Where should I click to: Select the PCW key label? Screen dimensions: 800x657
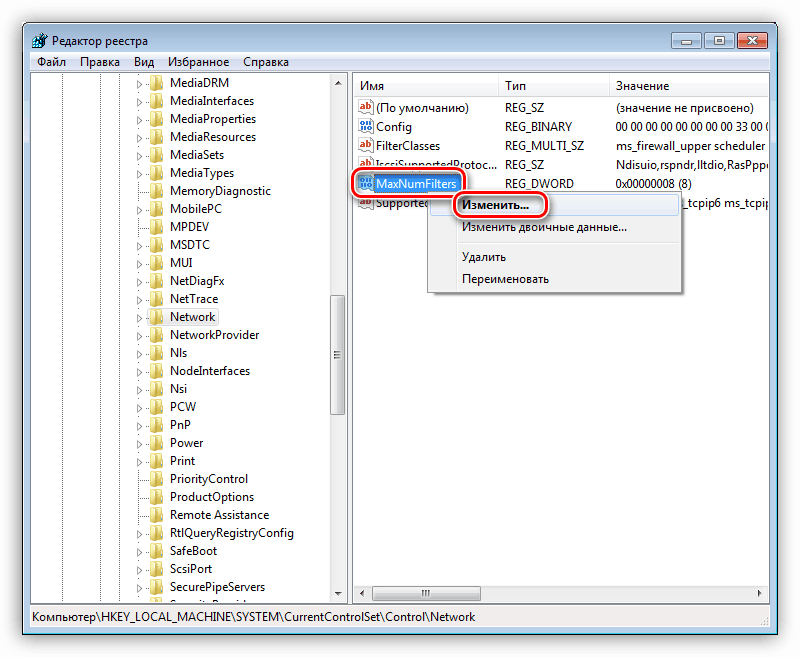click(x=183, y=407)
